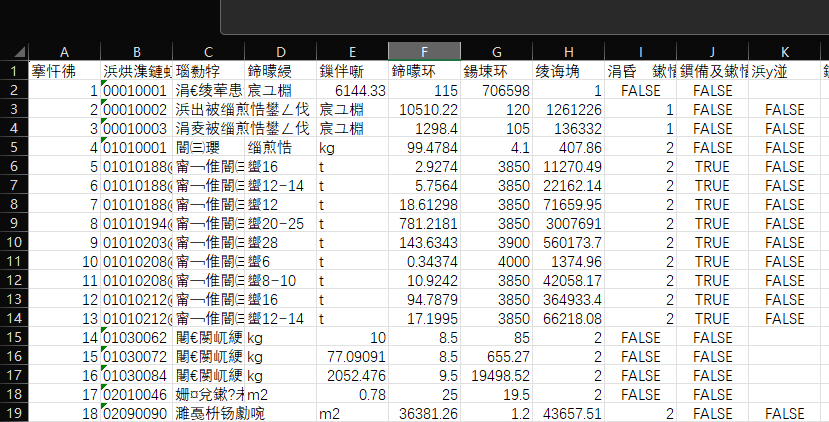Select column B header
Viewport: 829px width, 422px height.
[136, 52]
